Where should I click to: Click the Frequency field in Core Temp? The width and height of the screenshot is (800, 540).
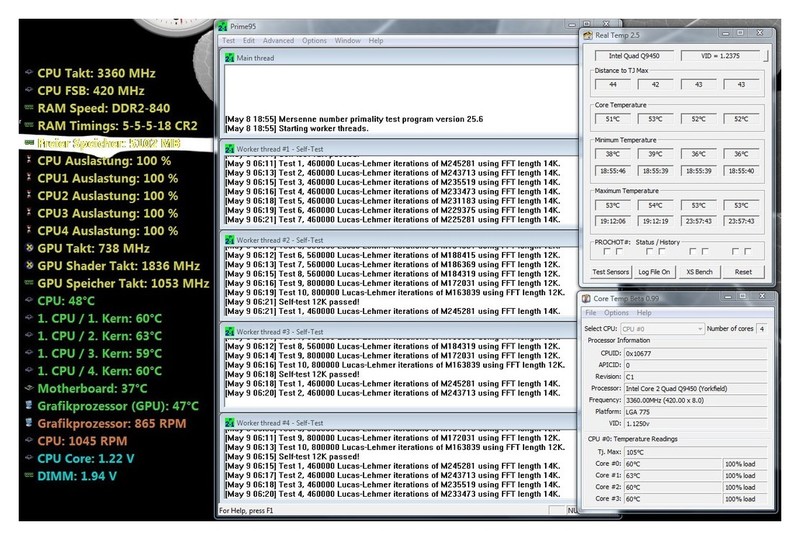695,400
